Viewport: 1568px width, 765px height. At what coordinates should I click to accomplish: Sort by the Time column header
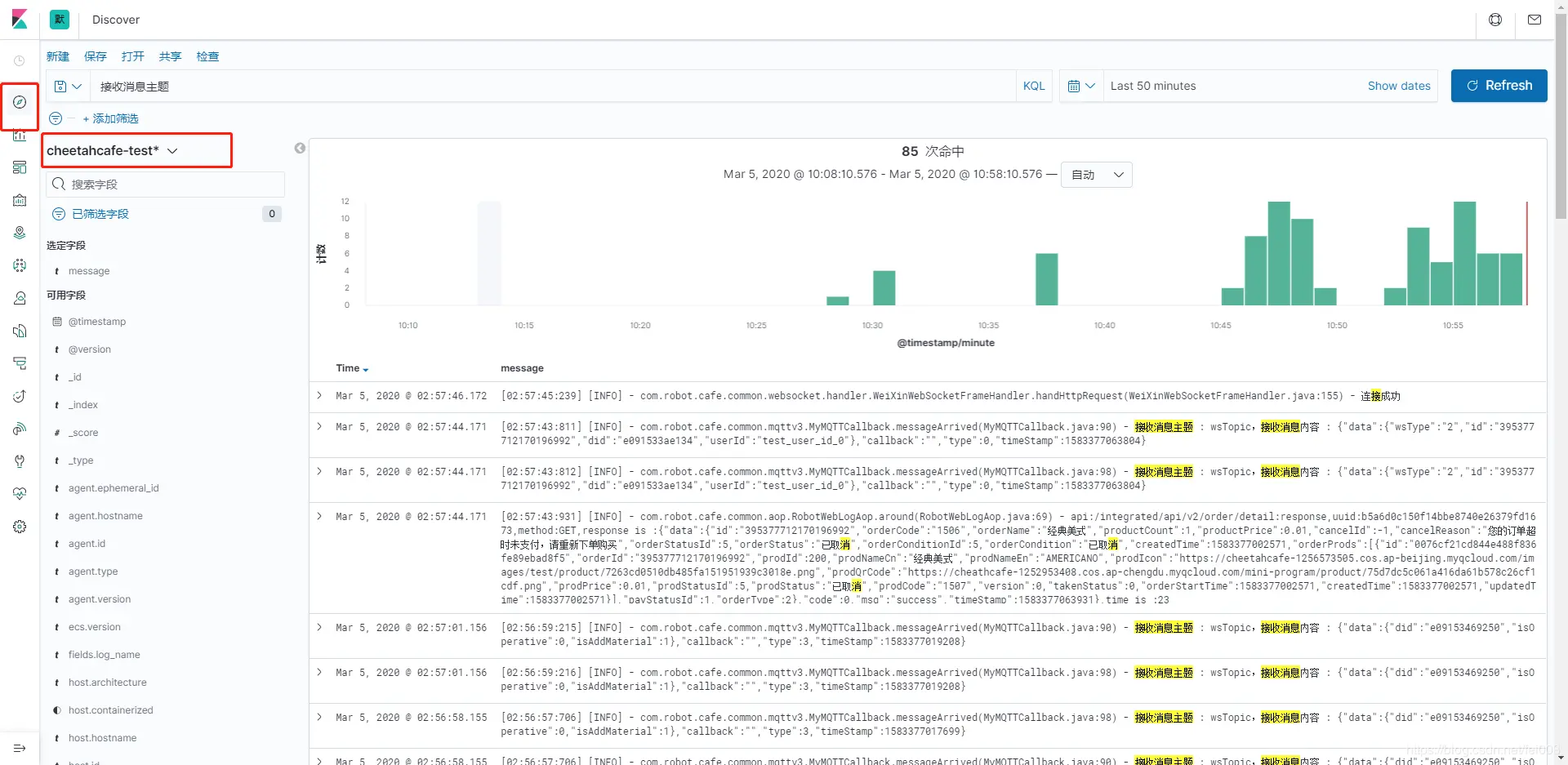coord(352,368)
